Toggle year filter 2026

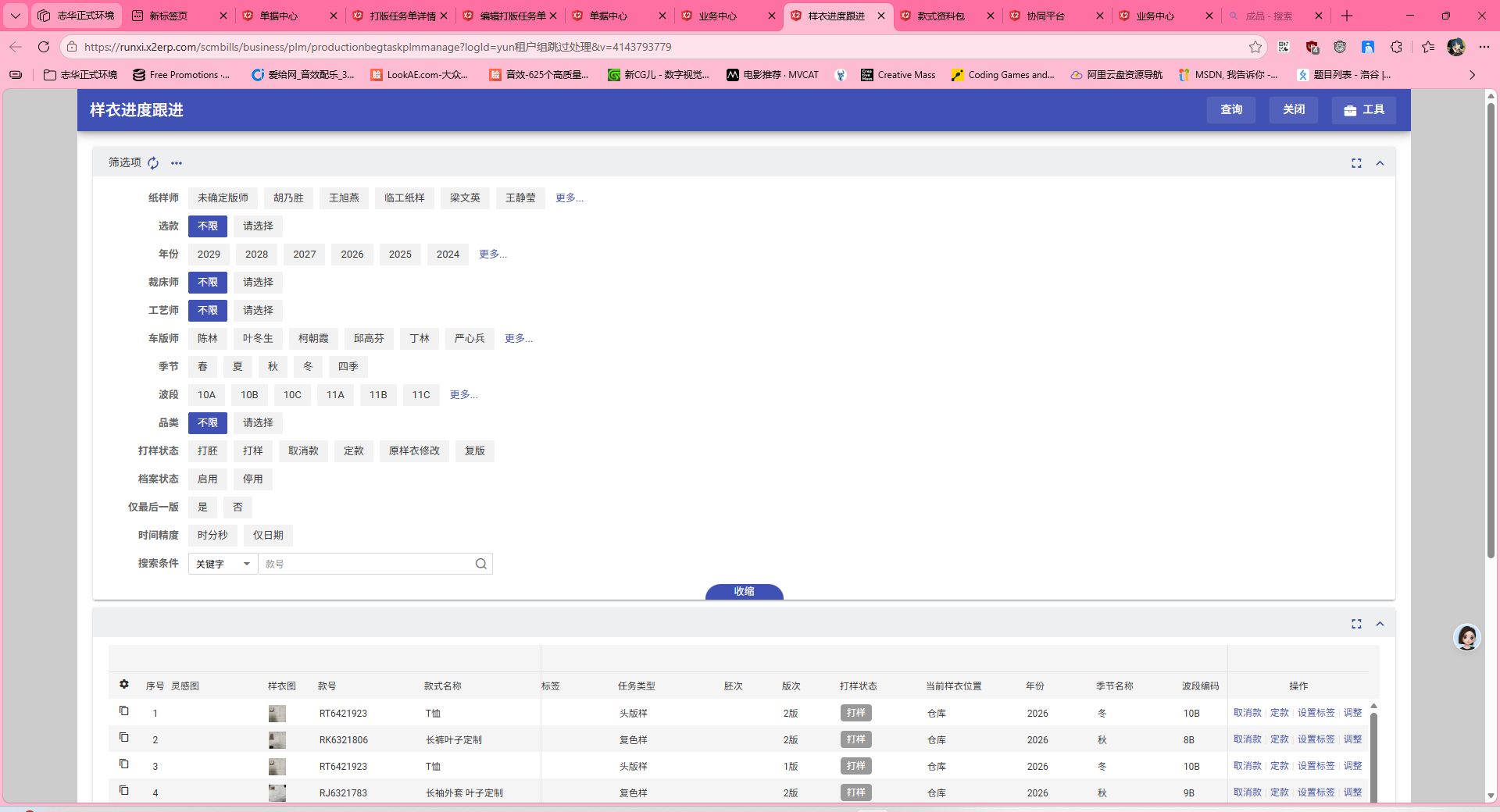click(x=352, y=255)
